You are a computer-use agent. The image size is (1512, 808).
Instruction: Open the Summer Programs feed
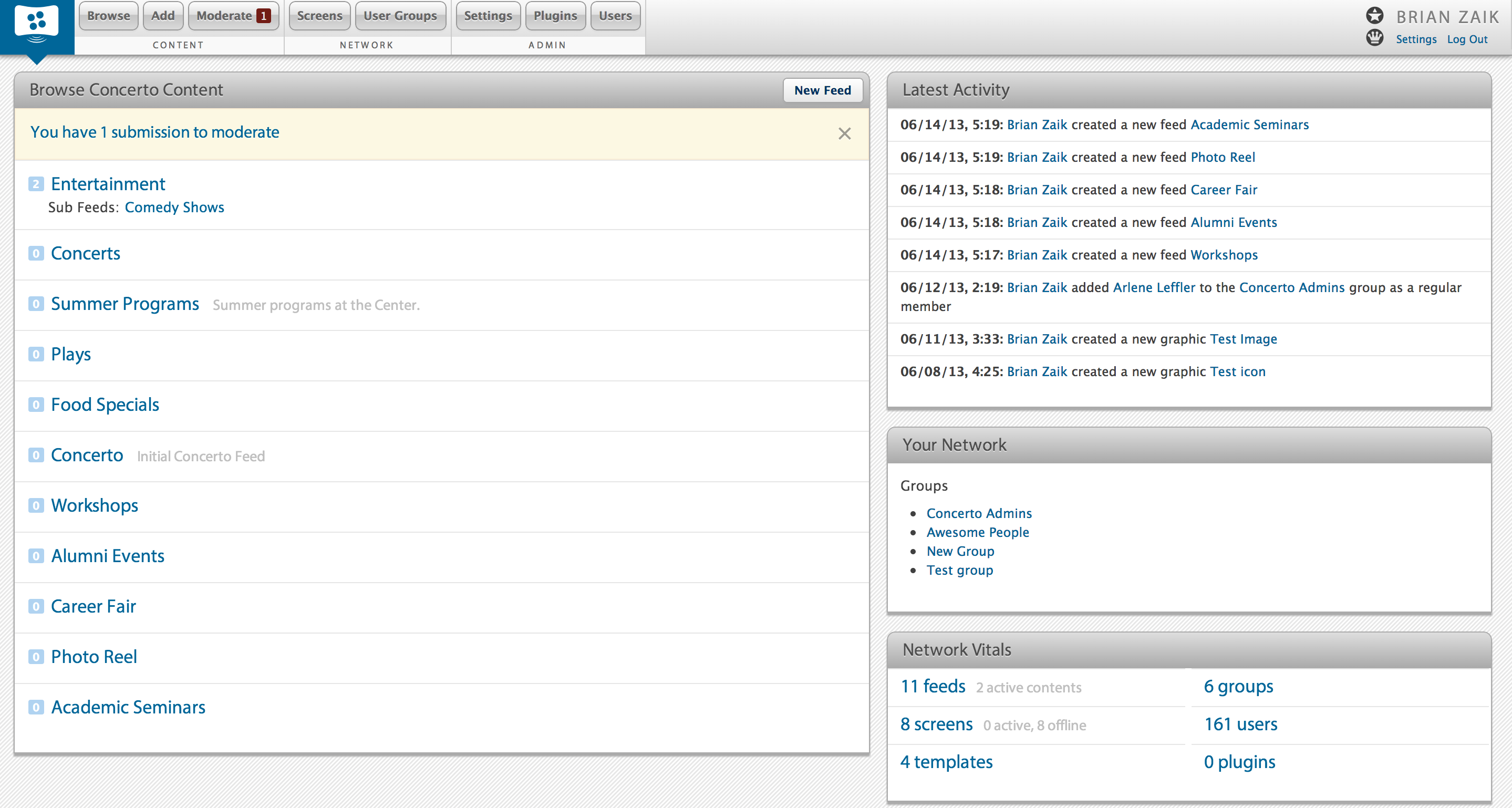click(125, 304)
